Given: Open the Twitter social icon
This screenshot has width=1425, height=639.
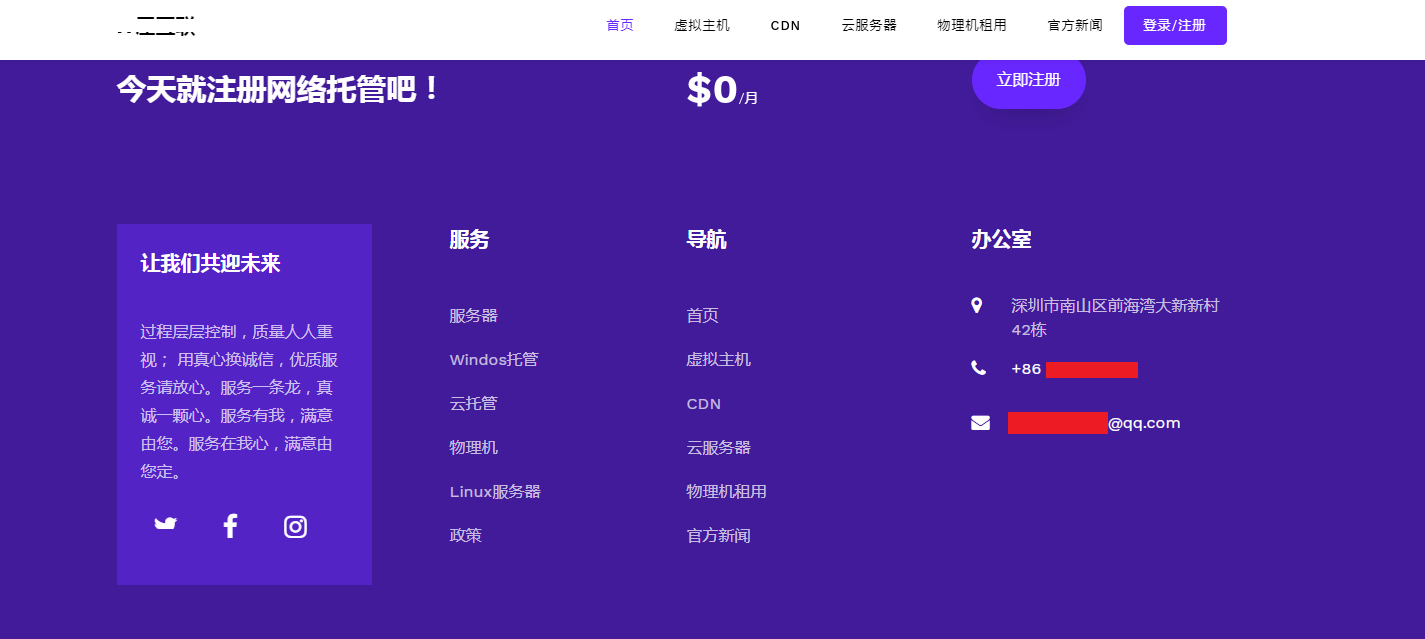Looking at the screenshot, I should tap(166, 524).
